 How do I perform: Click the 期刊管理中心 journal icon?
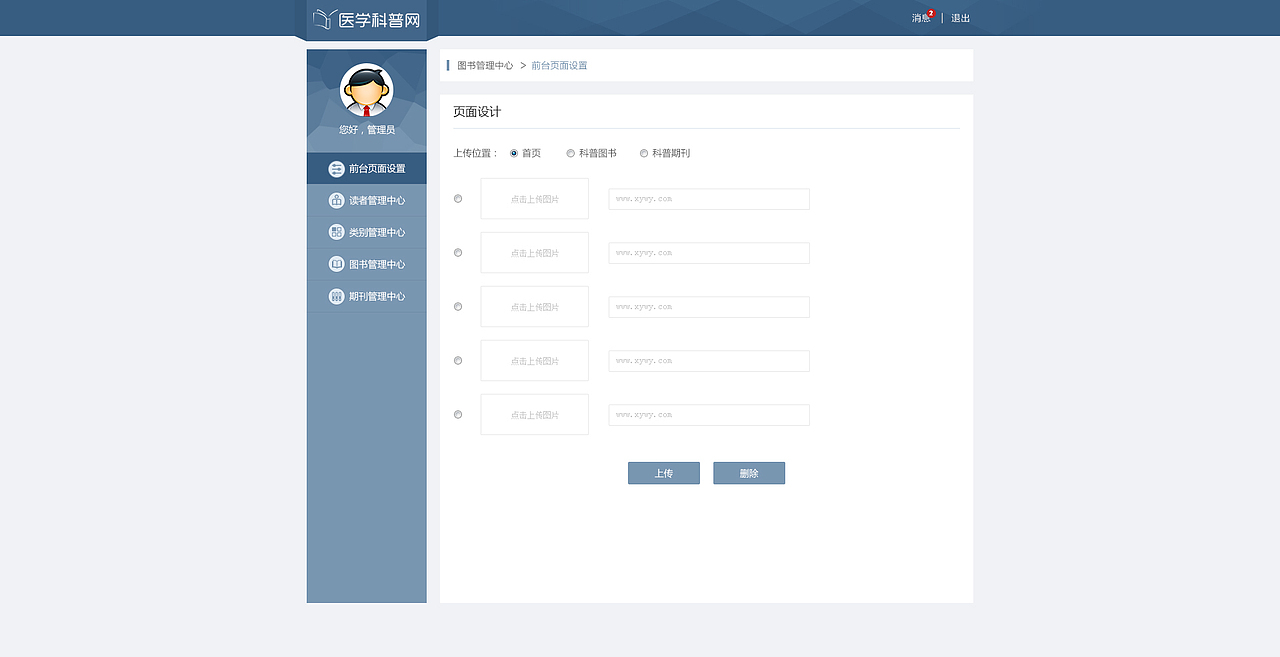(x=336, y=296)
